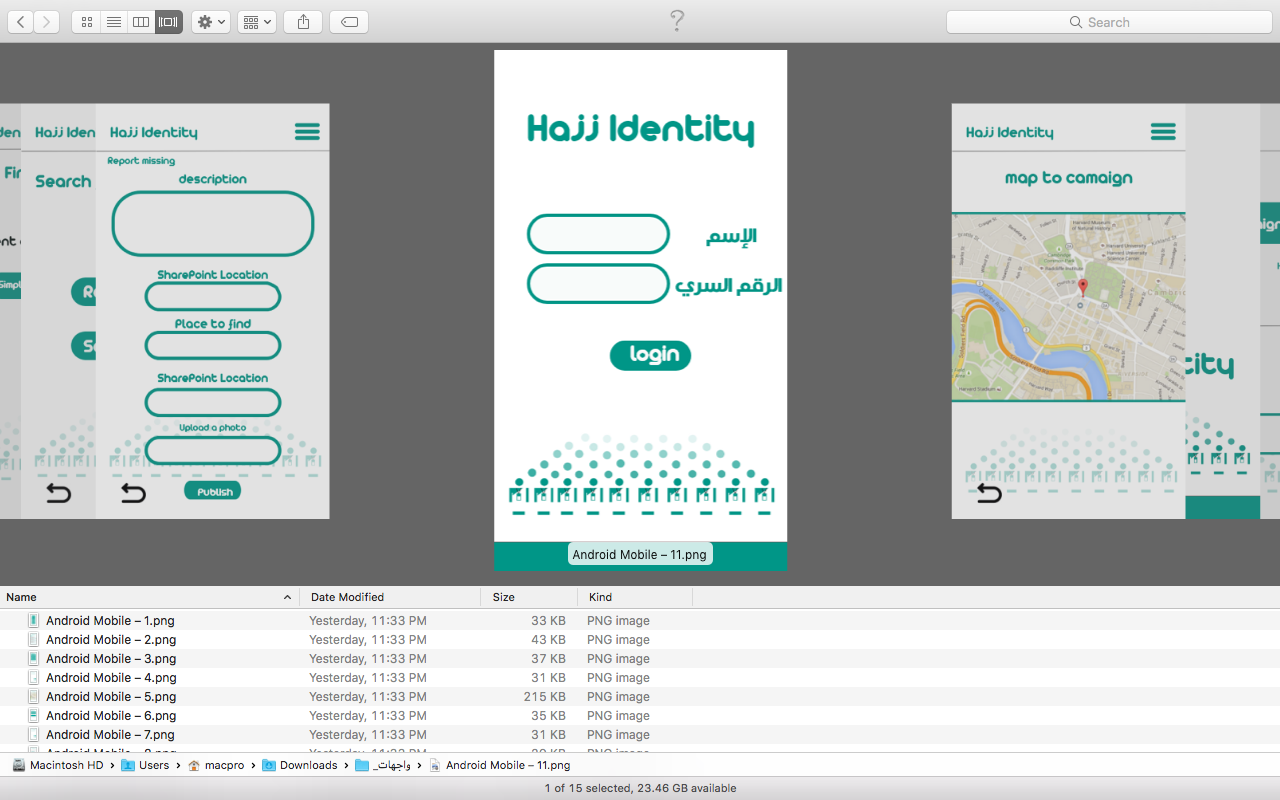Click the question mark title icon
The height and width of the screenshot is (800, 1280).
677,21
